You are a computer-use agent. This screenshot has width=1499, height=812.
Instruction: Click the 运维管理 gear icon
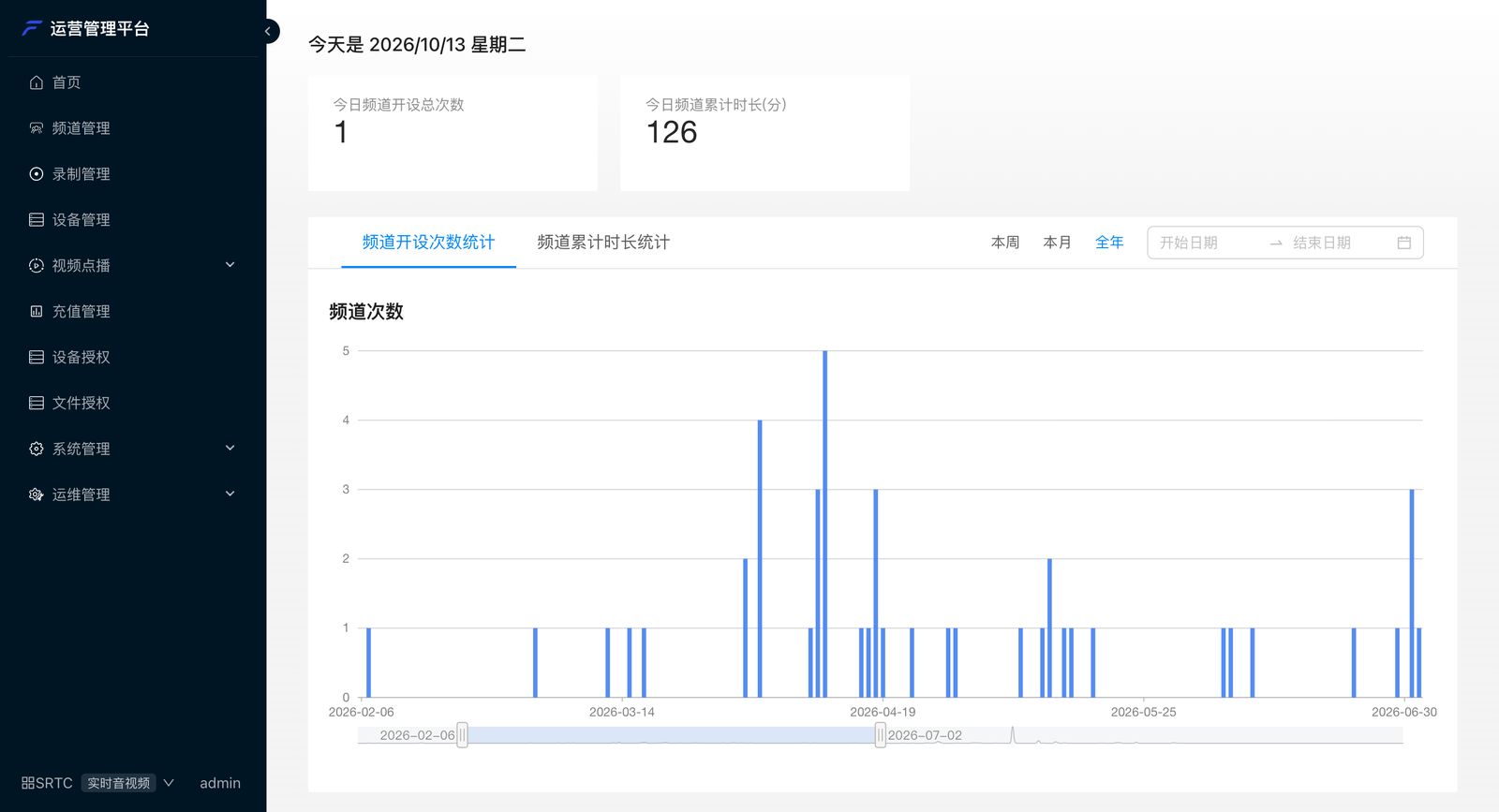37,495
